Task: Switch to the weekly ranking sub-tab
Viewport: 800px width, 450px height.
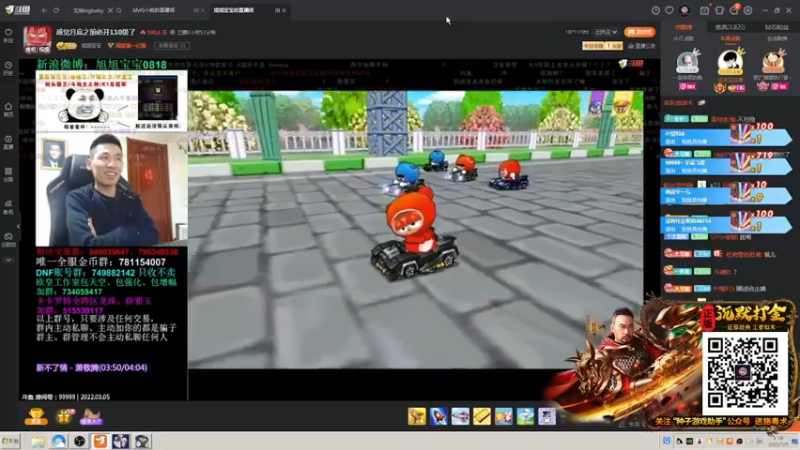Action: (x=730, y=39)
